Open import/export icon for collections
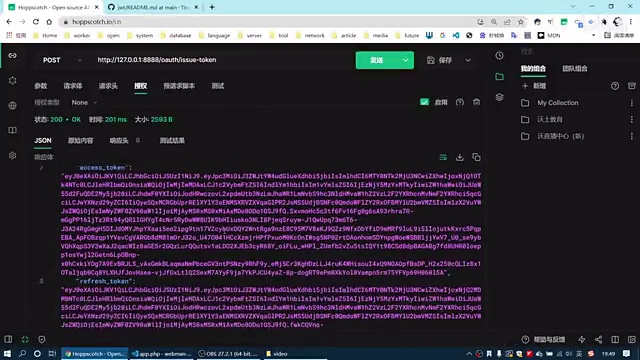640x360 pixels. click(631, 86)
